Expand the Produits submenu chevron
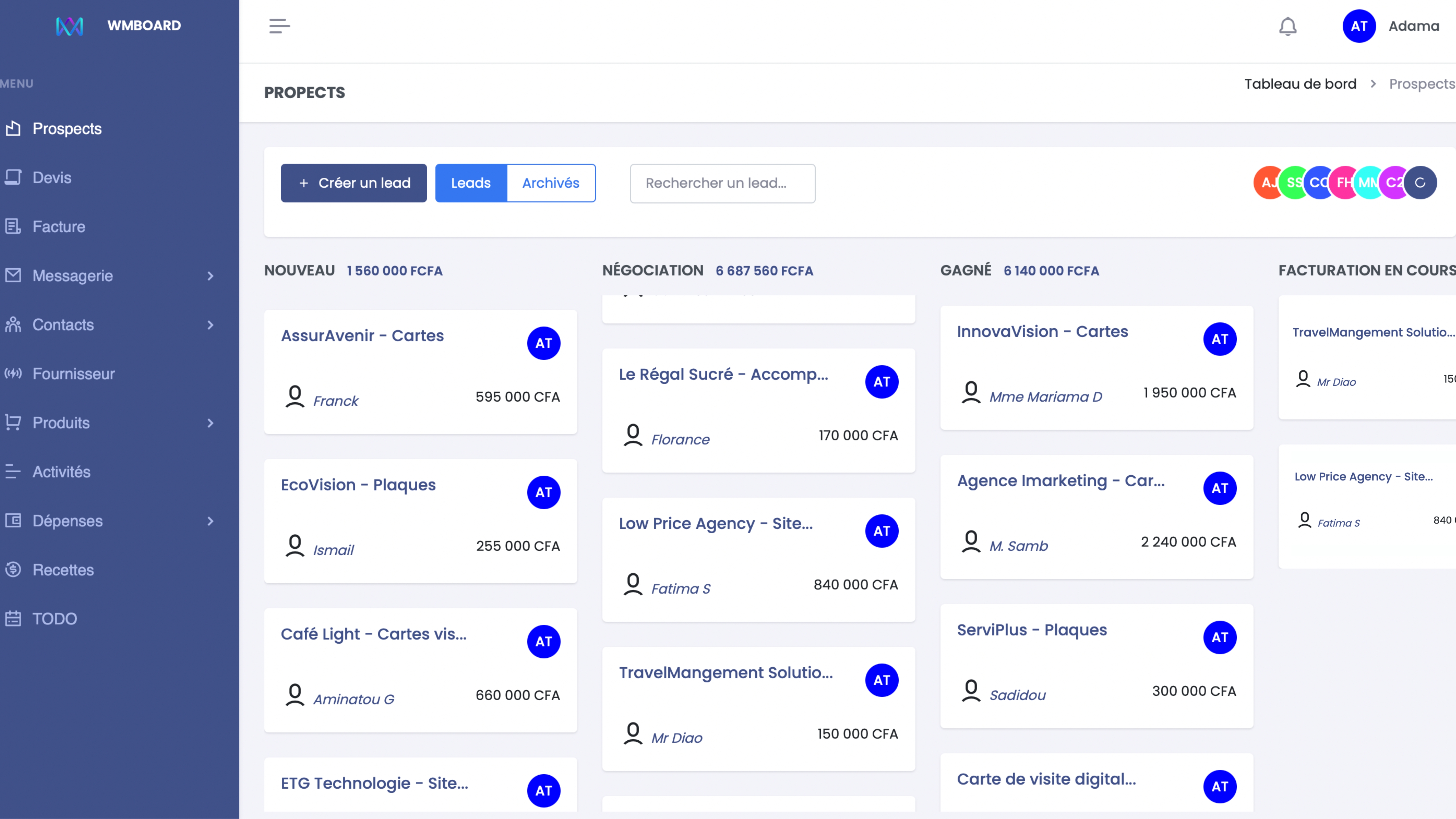Image resolution: width=1456 pixels, height=819 pixels. [x=210, y=423]
